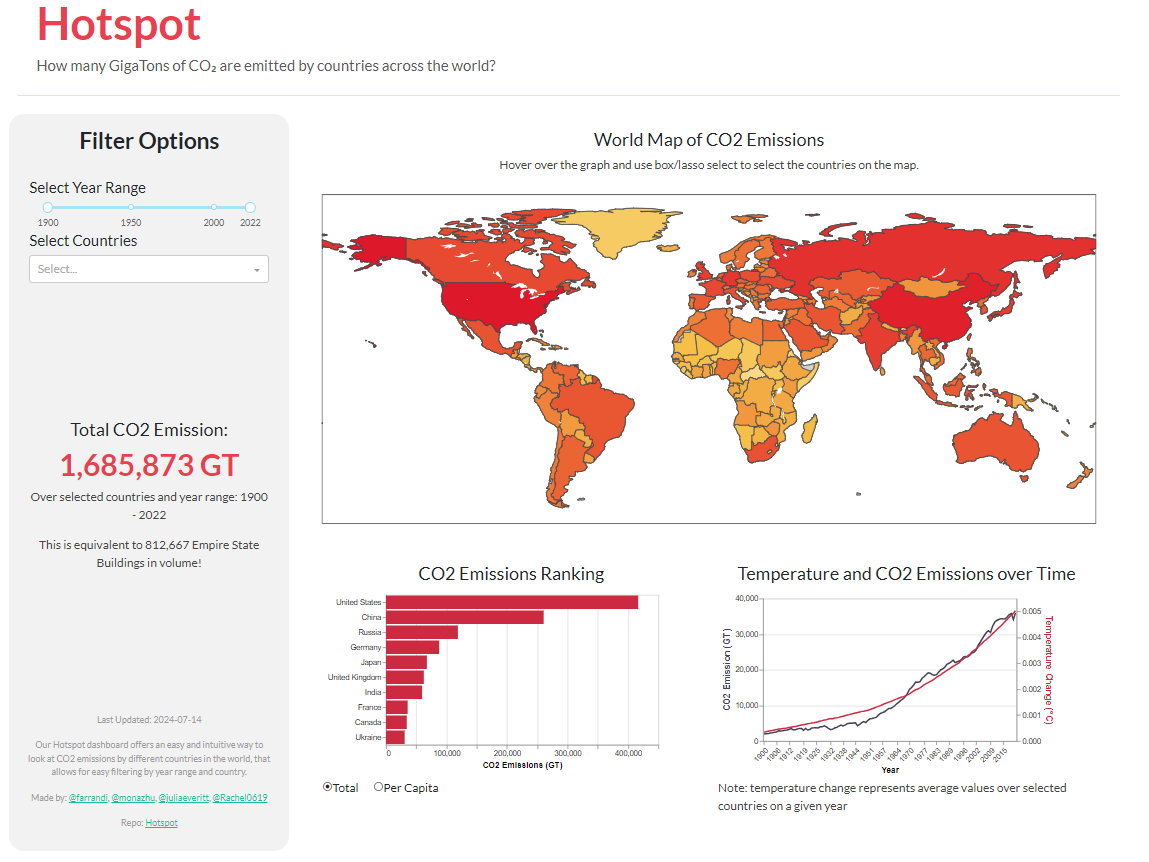Select the Total radio button

tap(328, 787)
